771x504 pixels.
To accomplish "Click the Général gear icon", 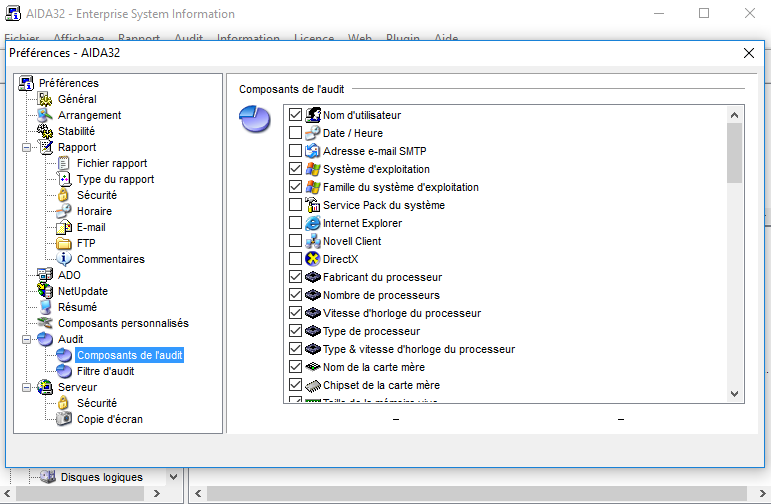I will (45, 99).
